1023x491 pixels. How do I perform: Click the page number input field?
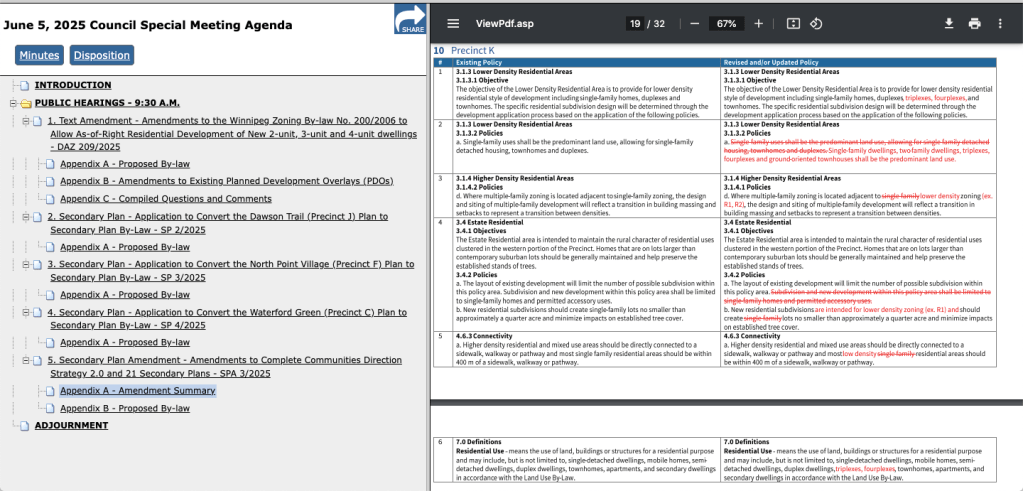click(x=633, y=23)
